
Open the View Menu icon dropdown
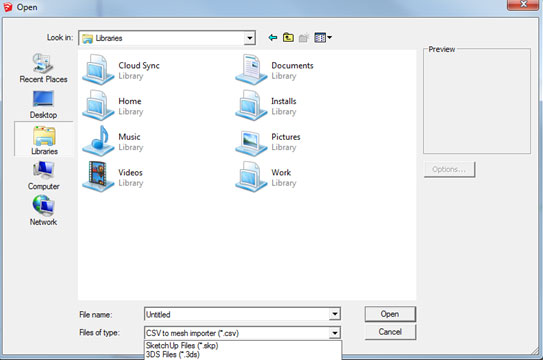coord(323,37)
